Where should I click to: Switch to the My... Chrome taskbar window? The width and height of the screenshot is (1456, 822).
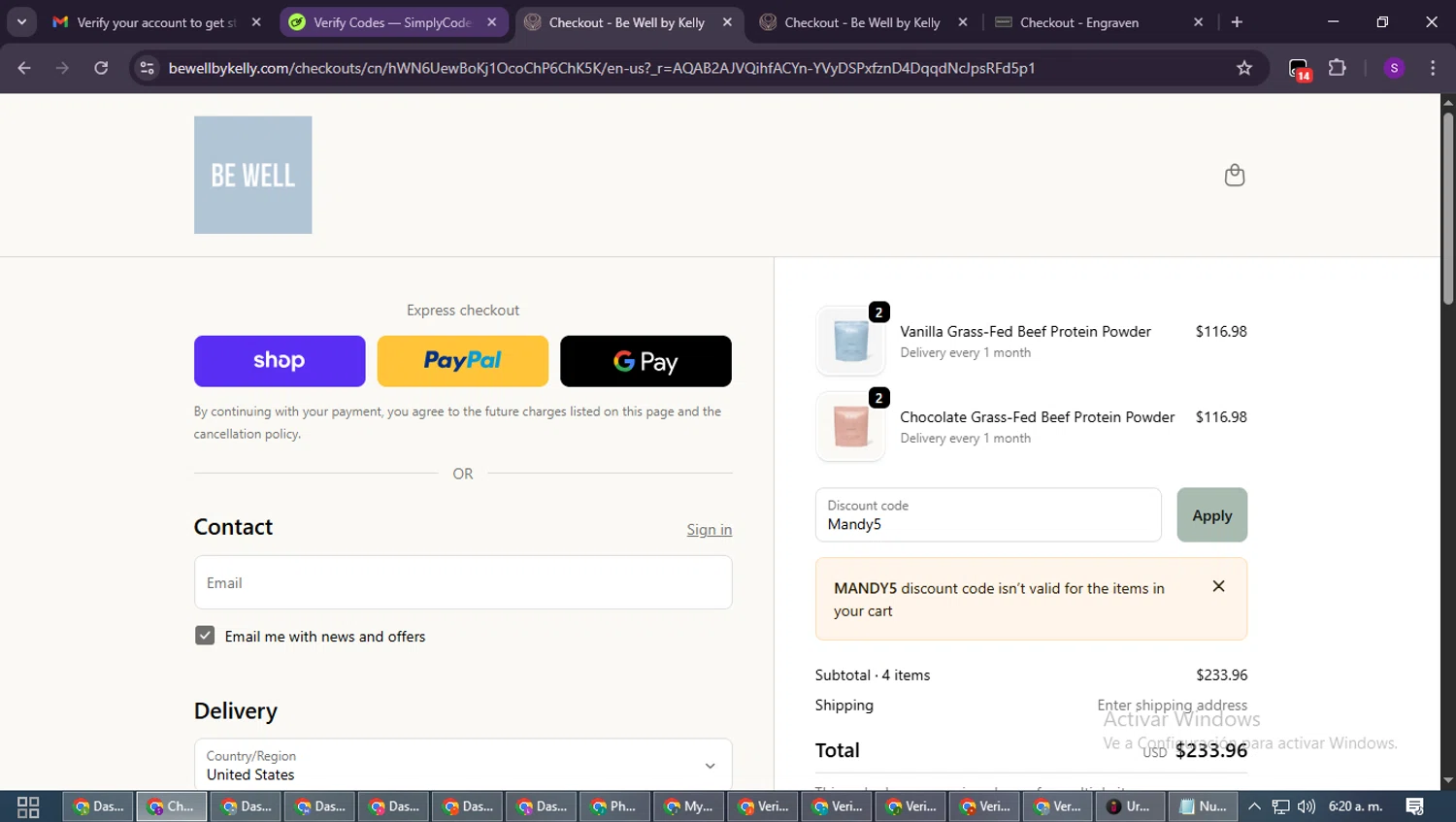pos(688,806)
